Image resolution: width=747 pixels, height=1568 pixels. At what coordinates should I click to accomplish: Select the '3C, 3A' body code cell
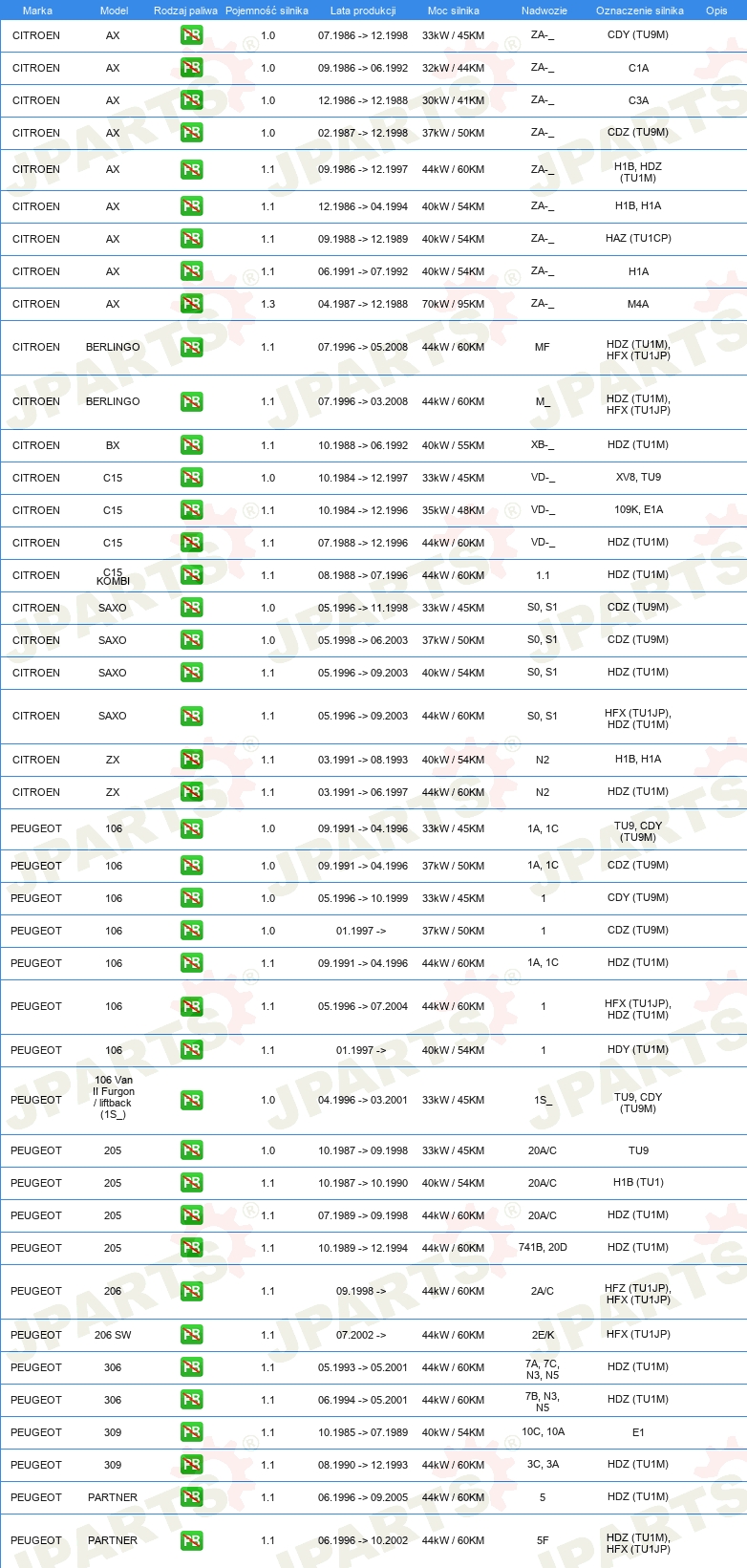543,1465
